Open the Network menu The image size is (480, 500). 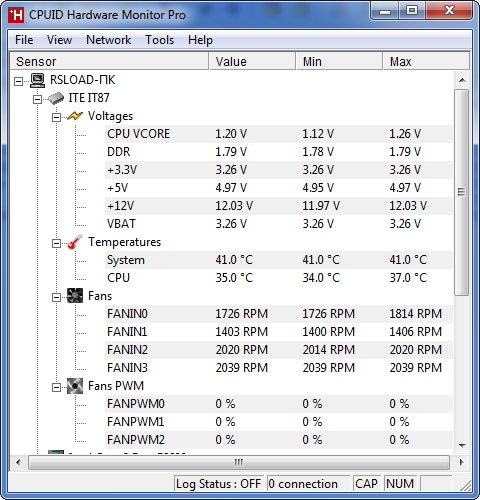(108, 40)
